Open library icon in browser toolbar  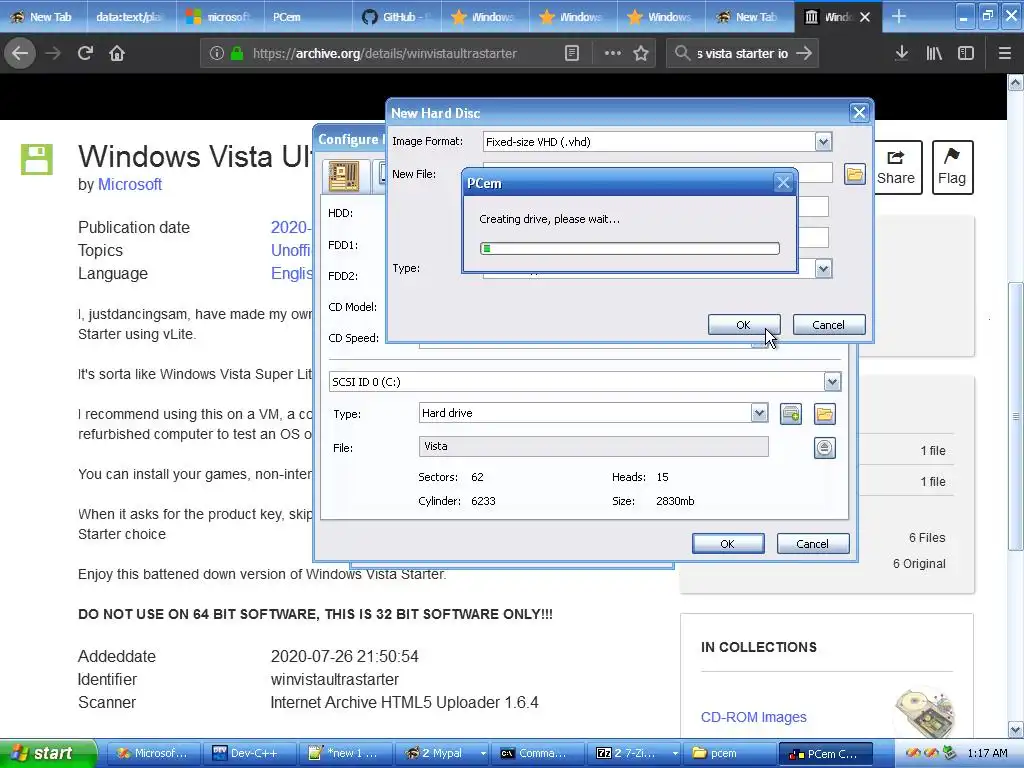934,53
